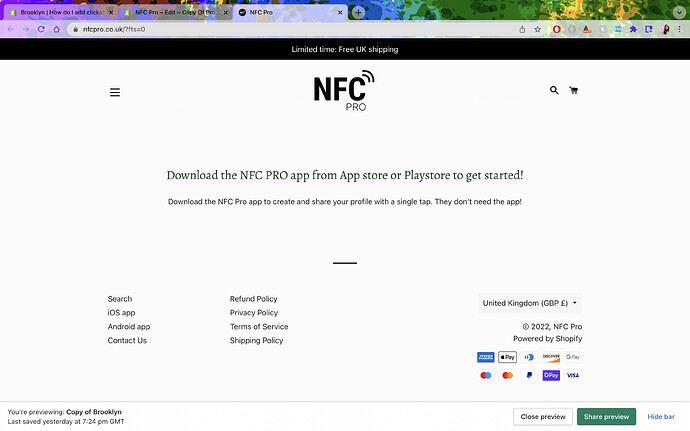Click the Diners Club payment icon

pyautogui.click(x=529, y=357)
